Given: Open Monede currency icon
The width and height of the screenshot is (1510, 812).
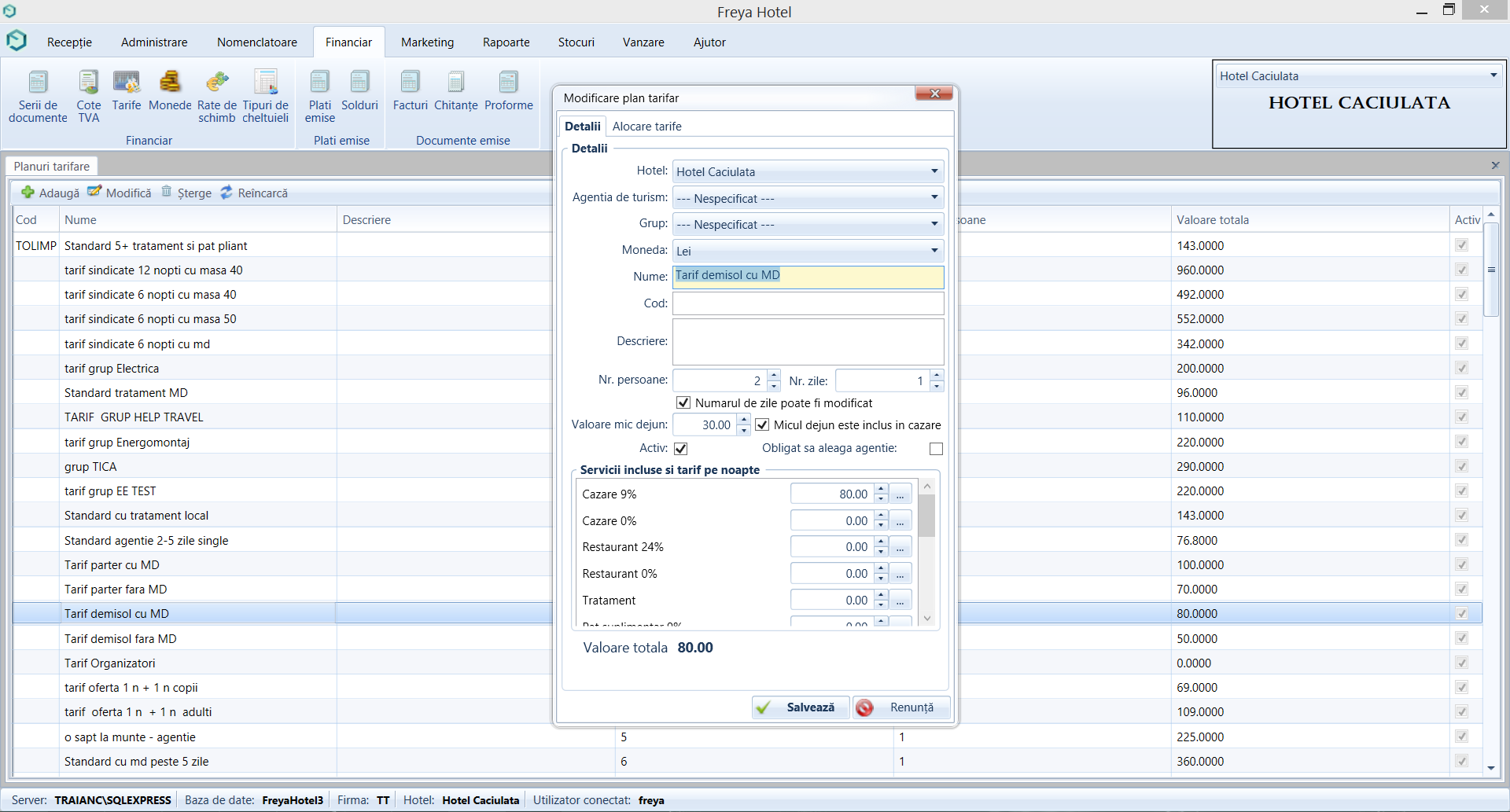Looking at the screenshot, I should coord(170,83).
